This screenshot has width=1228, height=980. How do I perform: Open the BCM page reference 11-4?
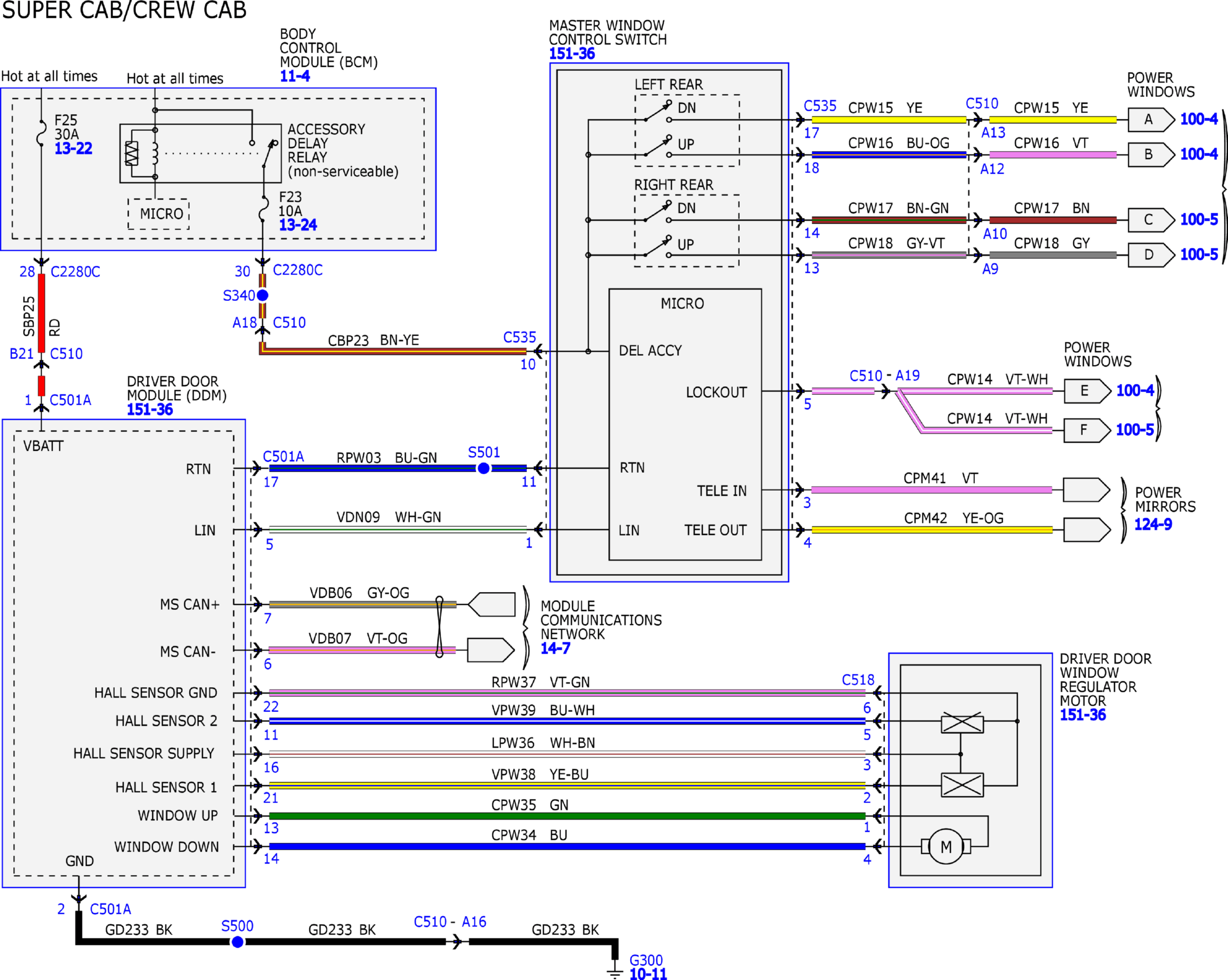295,76
